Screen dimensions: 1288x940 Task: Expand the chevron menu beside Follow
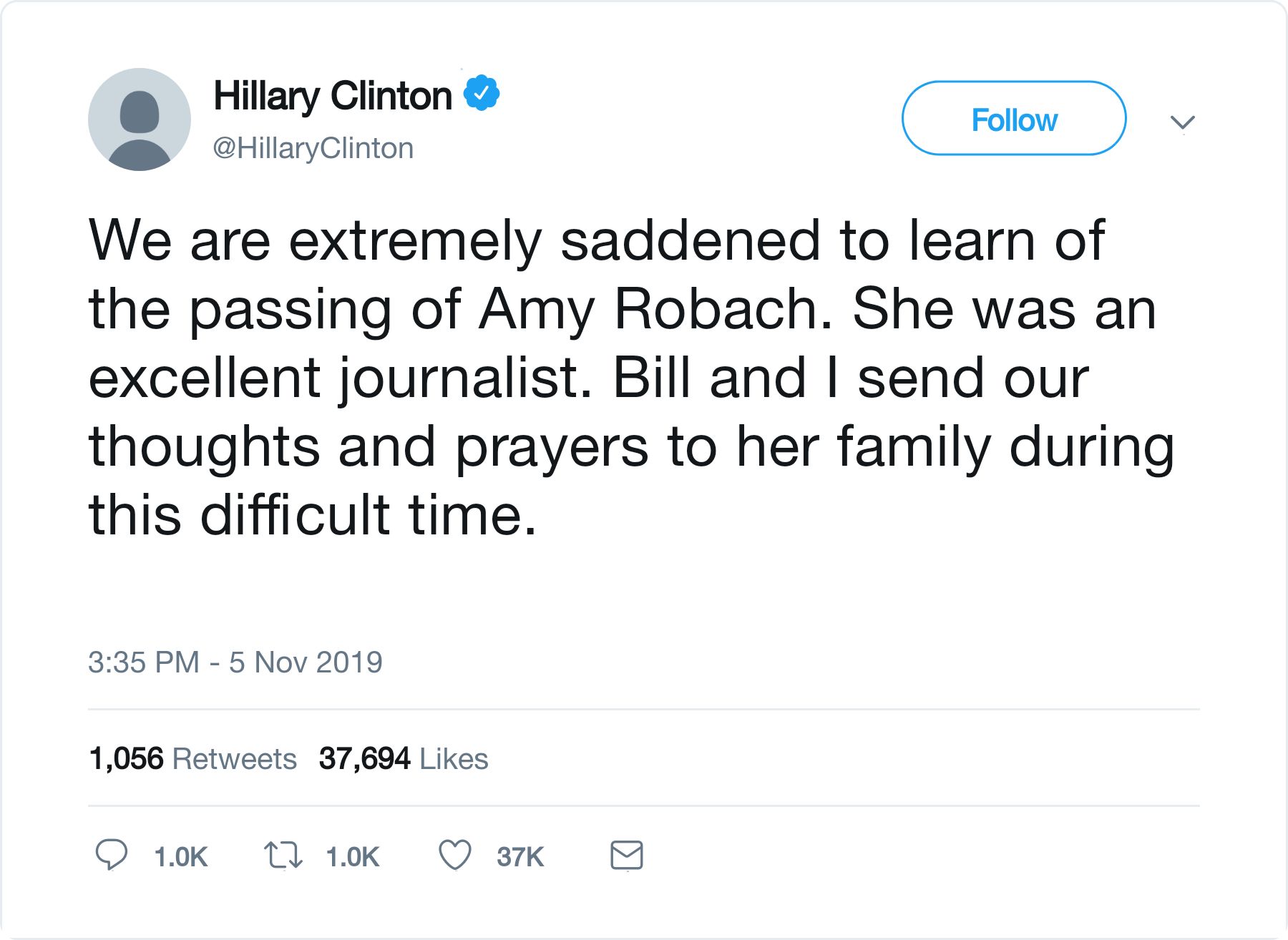click(1183, 122)
